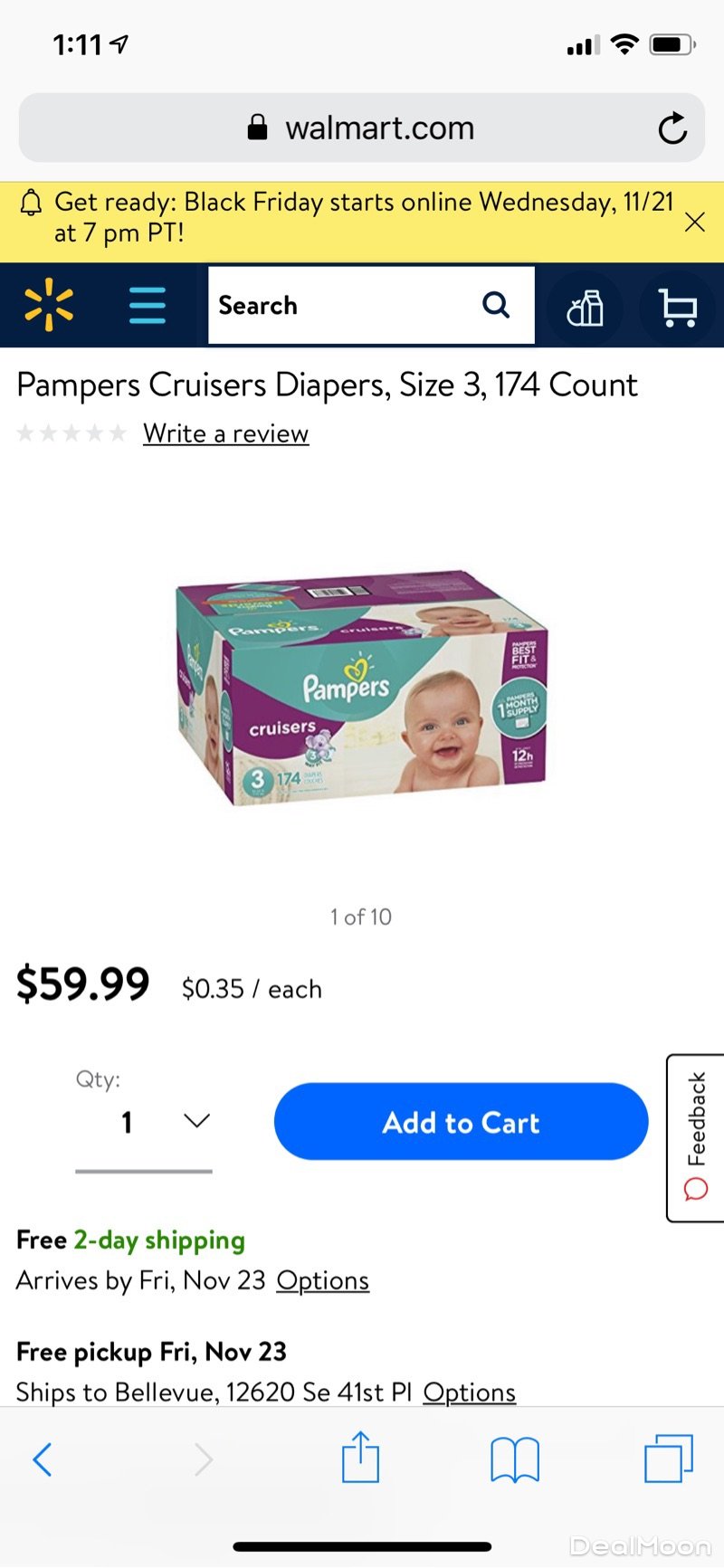
Task: Tap the Walmart spark logo
Action: [49, 305]
